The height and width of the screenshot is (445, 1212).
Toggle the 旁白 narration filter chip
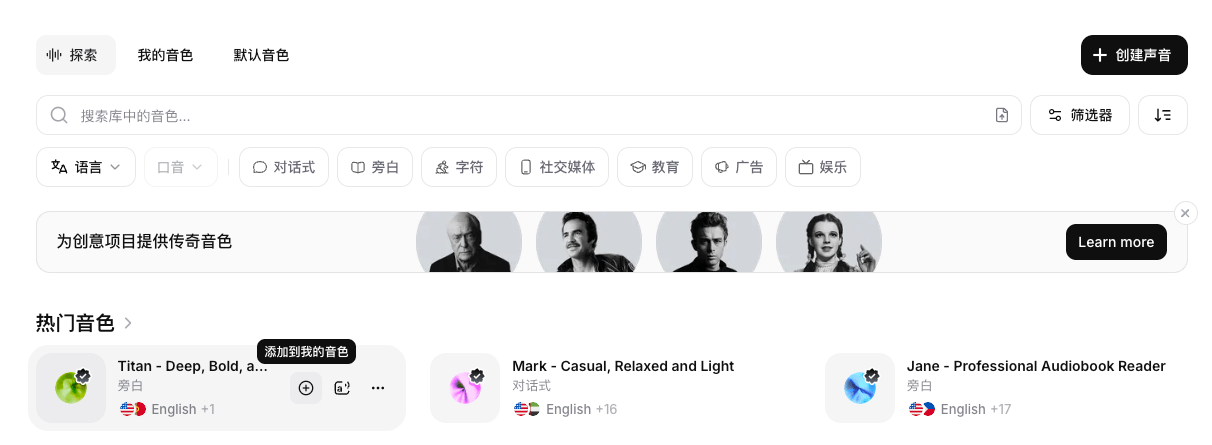pyautogui.click(x=373, y=167)
